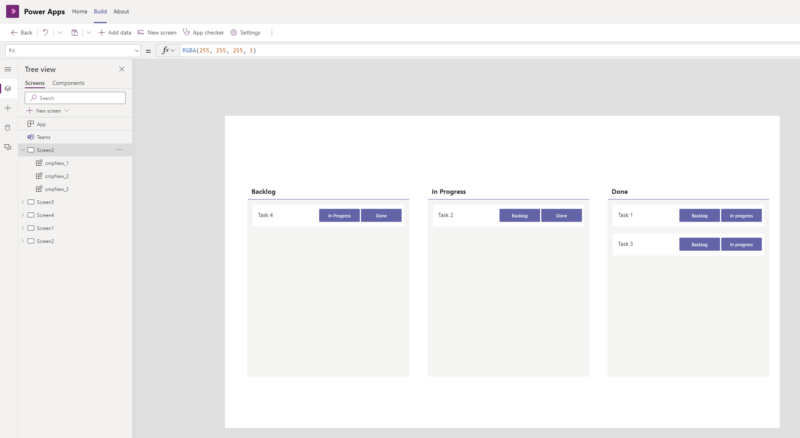This screenshot has width=800, height=438.
Task: Open the App checker tool
Action: click(x=204, y=32)
